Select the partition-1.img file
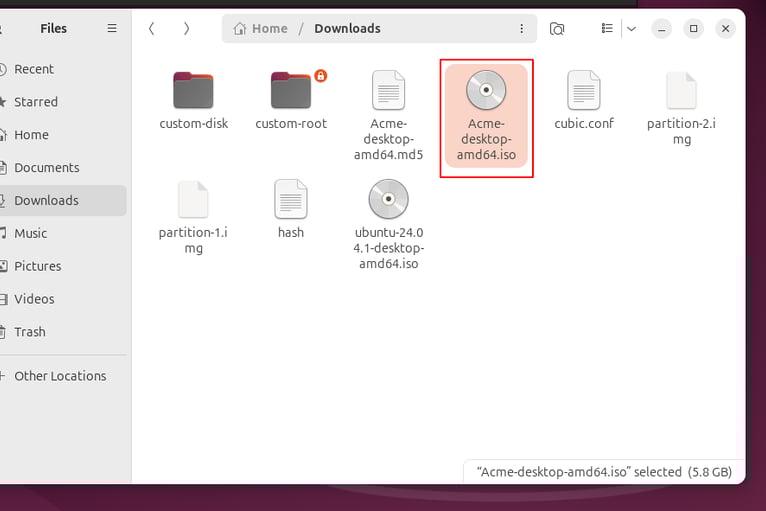This screenshot has height=511, width=766. (x=193, y=217)
